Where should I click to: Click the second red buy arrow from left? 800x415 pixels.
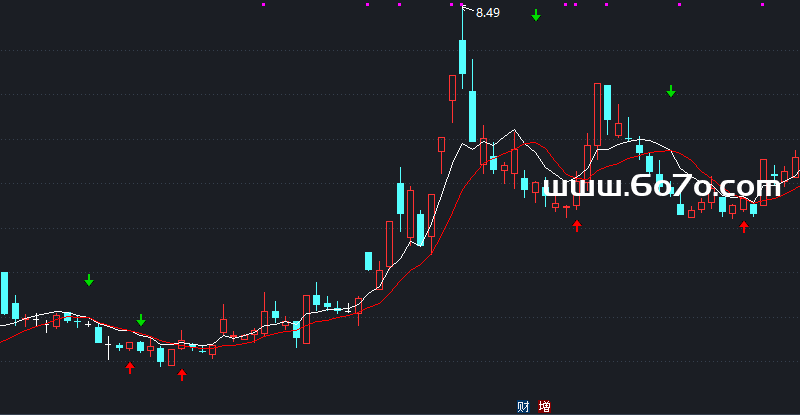(182, 374)
